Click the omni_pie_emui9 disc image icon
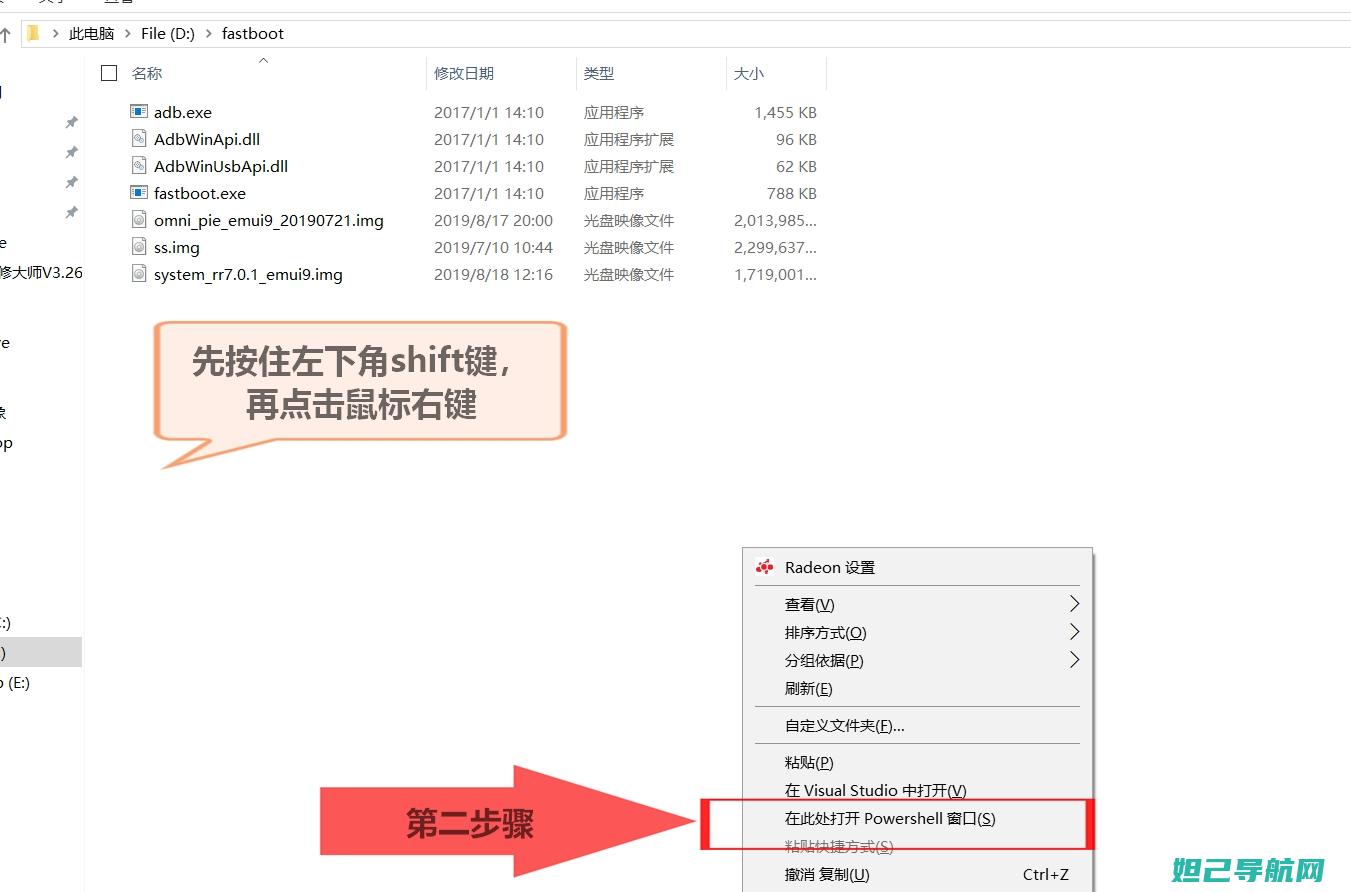Image resolution: width=1351 pixels, height=892 pixels. pyautogui.click(x=139, y=220)
